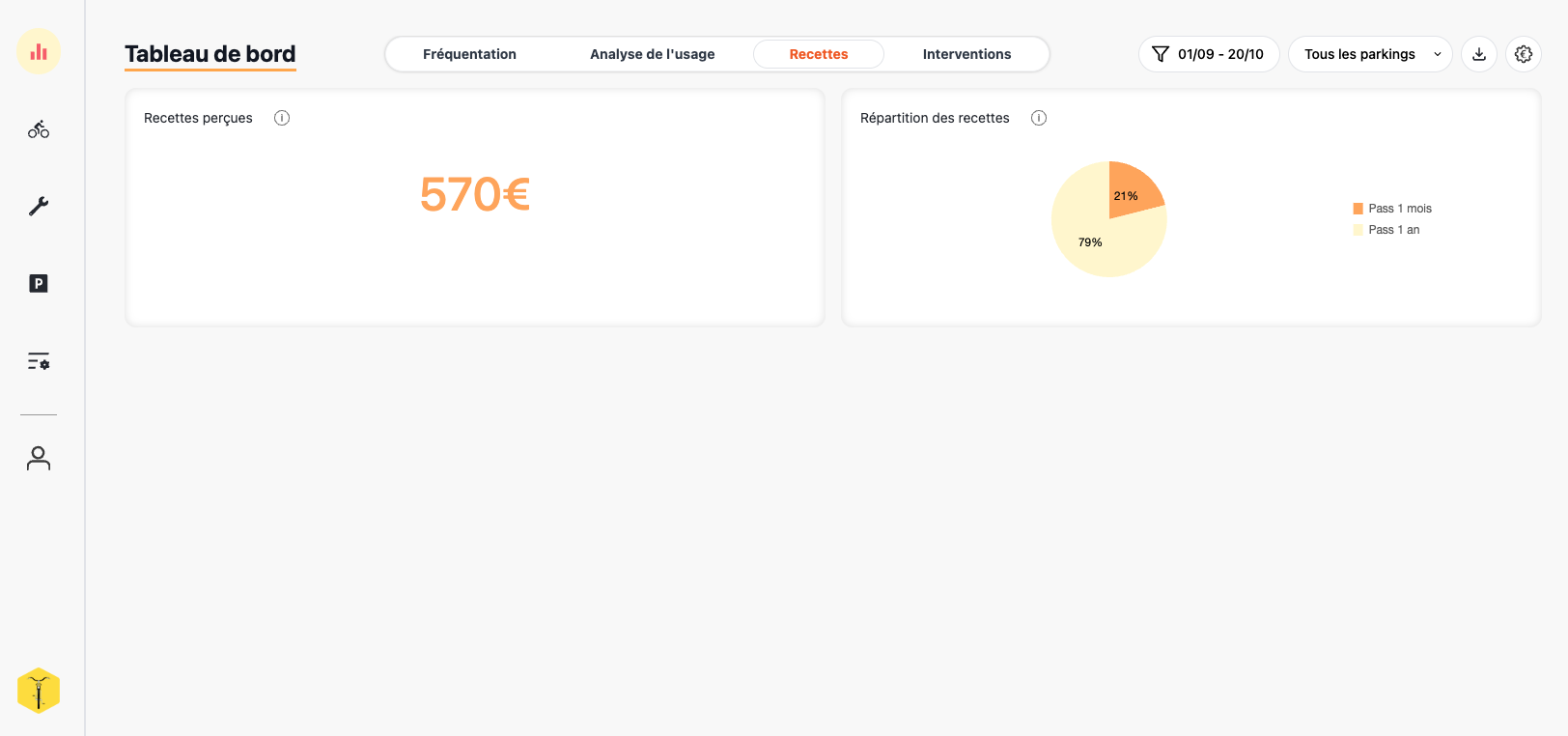This screenshot has width=1568, height=736.
Task: Open the user account icon
Action: pos(39,458)
